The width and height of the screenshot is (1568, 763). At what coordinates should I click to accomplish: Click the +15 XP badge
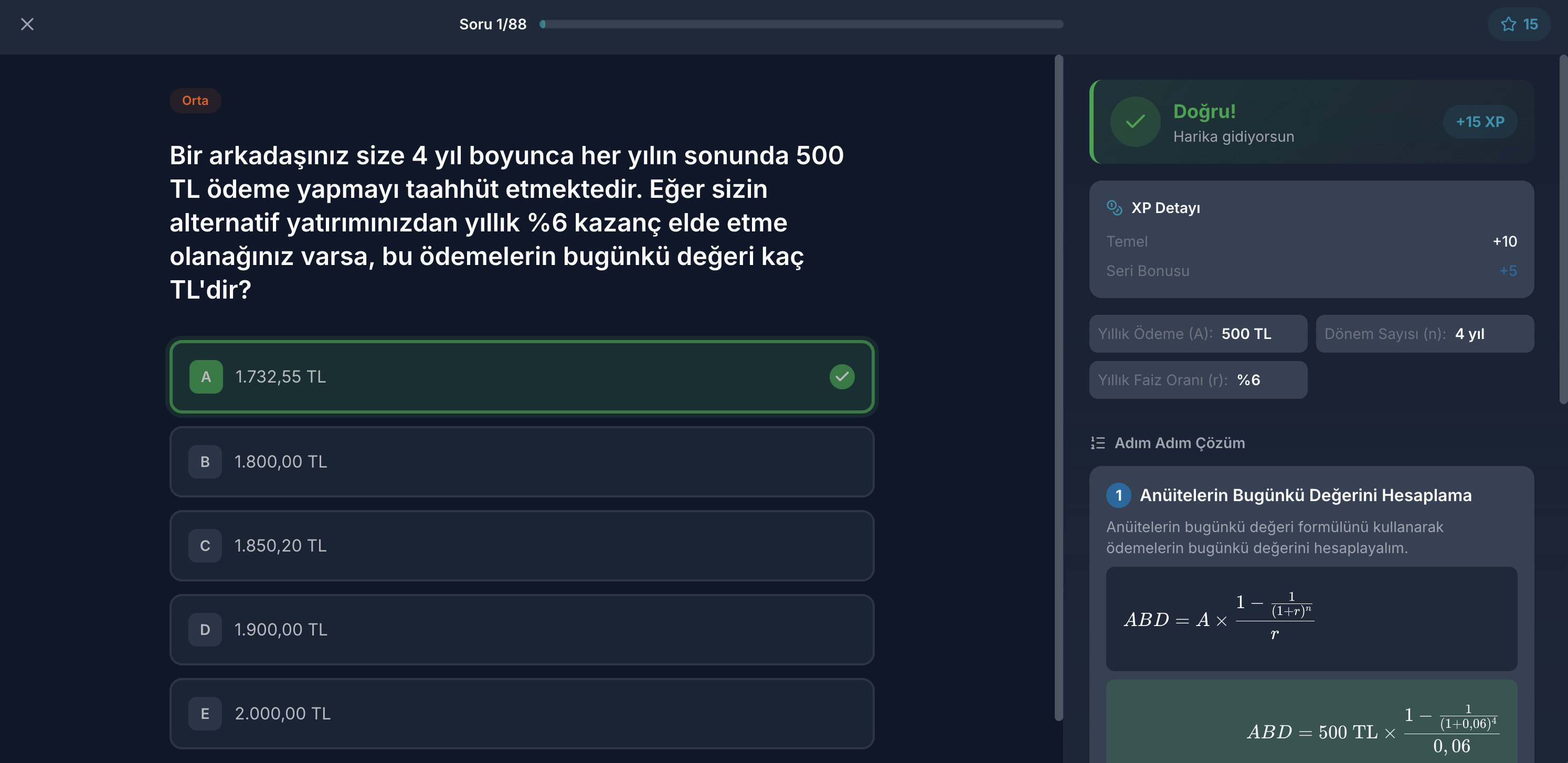click(1480, 121)
